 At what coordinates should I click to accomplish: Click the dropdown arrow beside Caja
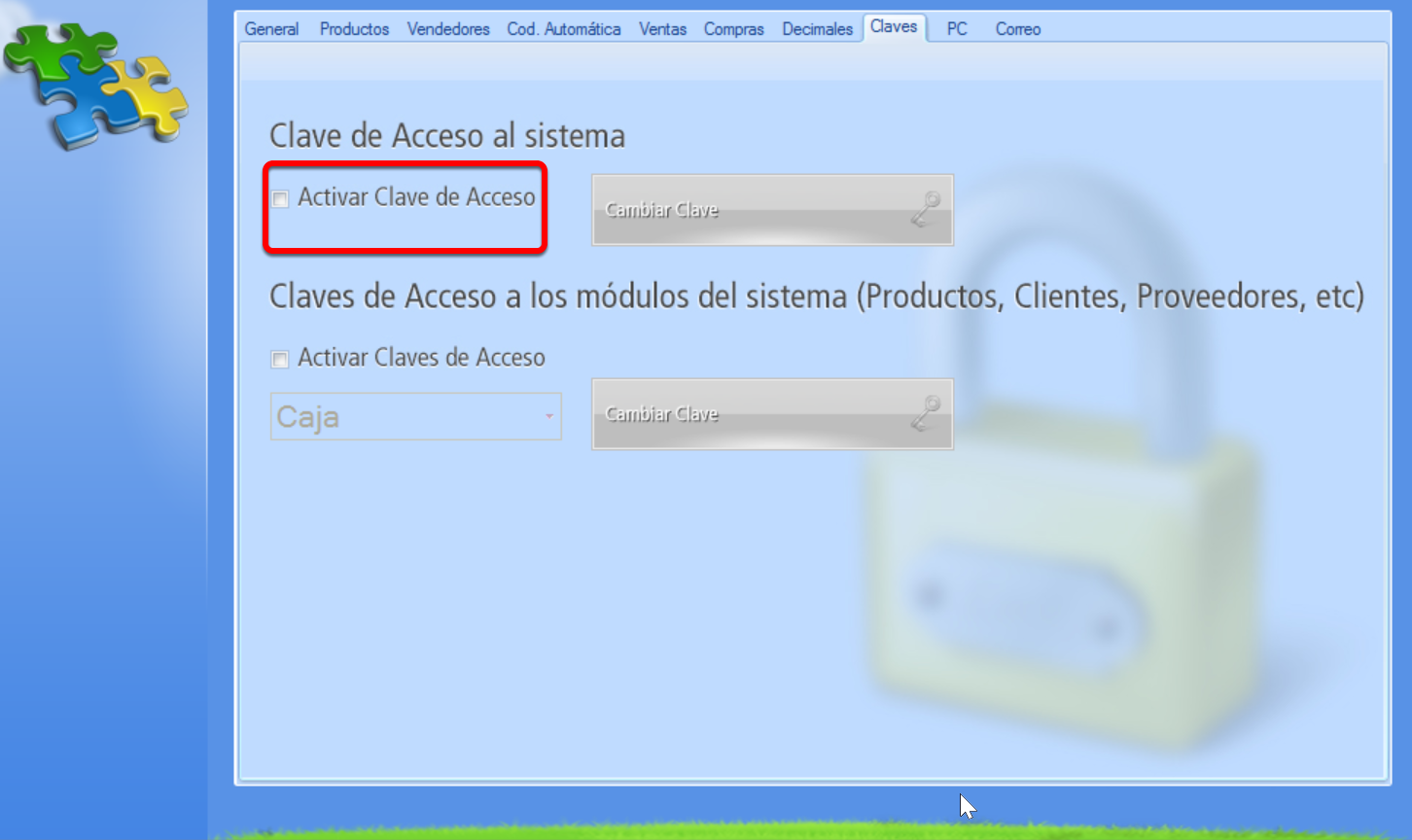tap(550, 415)
